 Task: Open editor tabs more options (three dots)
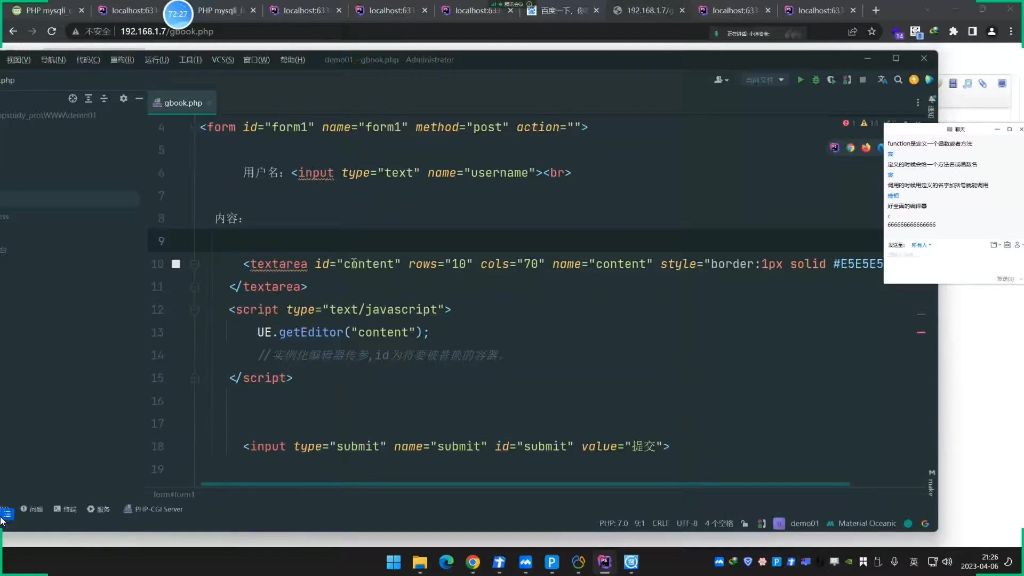918,103
